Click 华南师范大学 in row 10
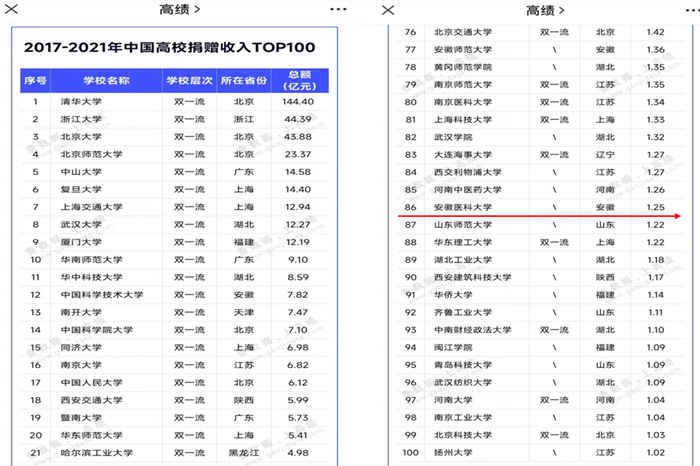 92,259
